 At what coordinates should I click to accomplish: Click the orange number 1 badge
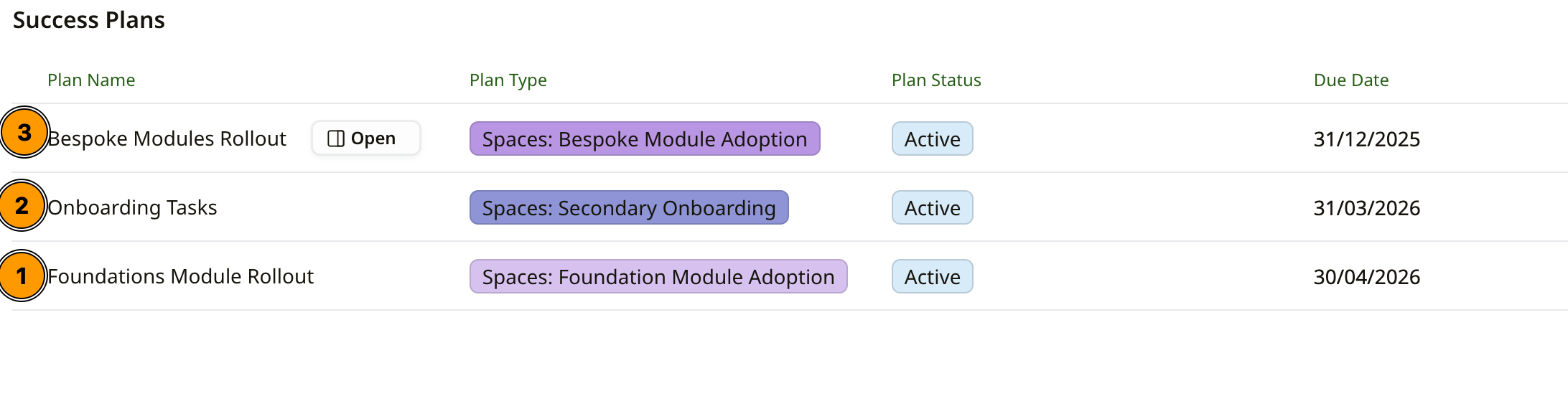click(22, 276)
